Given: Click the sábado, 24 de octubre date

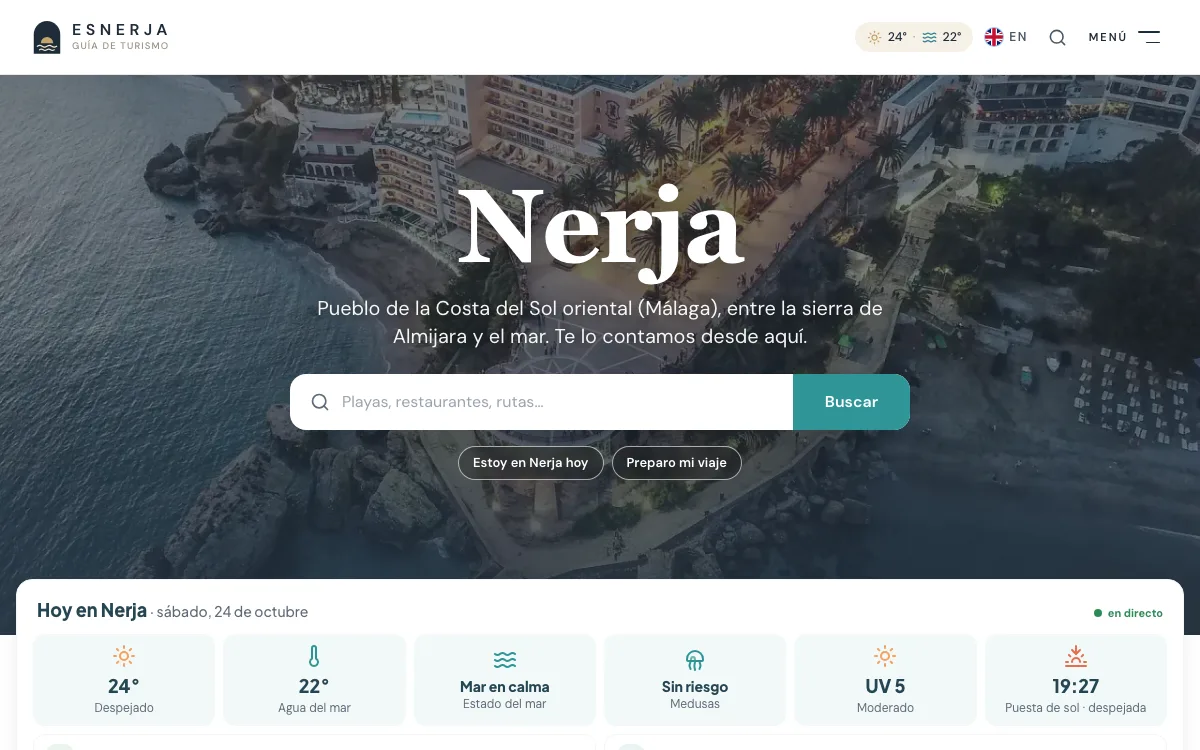Looking at the screenshot, I should point(232,612).
